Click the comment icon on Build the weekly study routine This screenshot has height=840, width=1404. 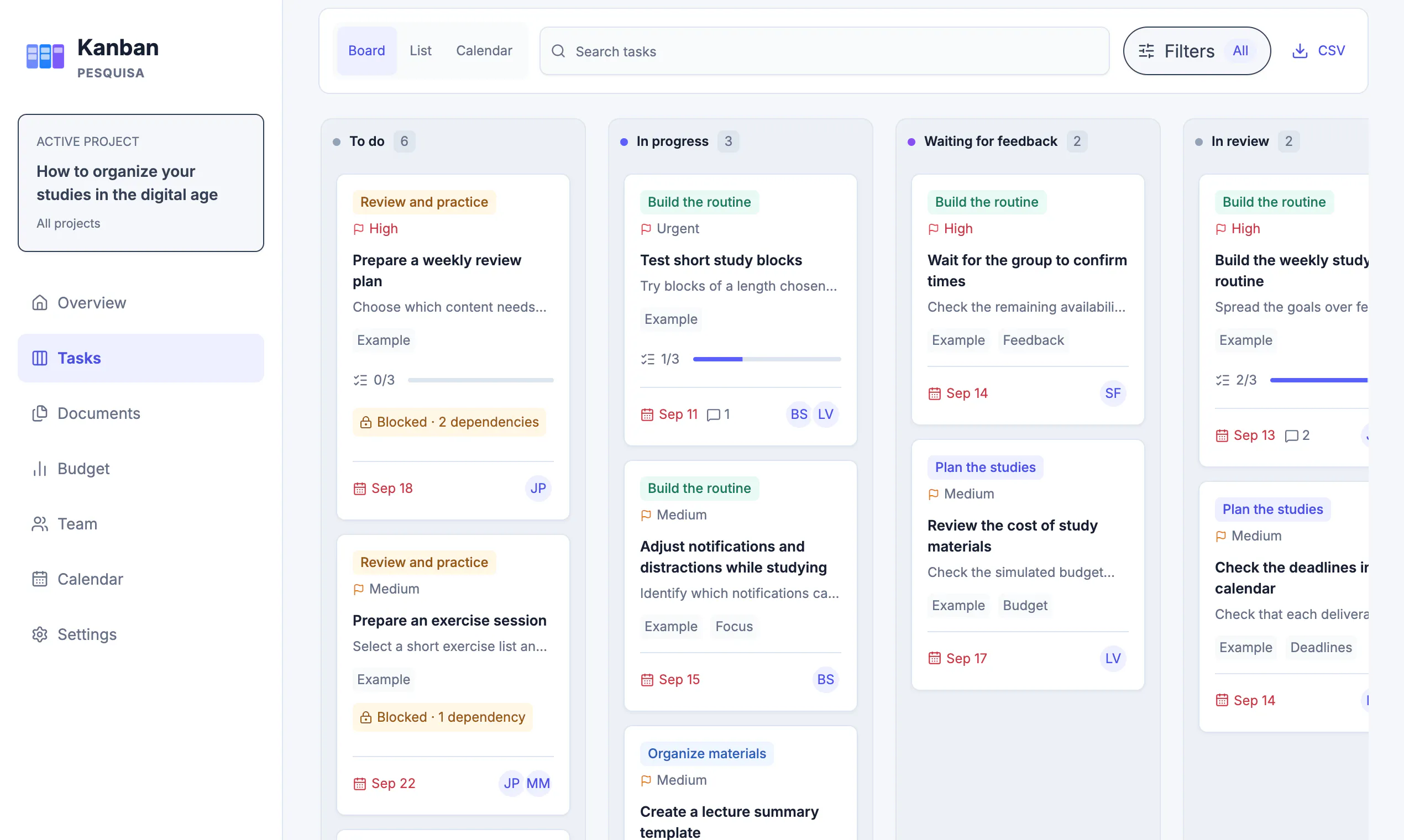click(1291, 436)
